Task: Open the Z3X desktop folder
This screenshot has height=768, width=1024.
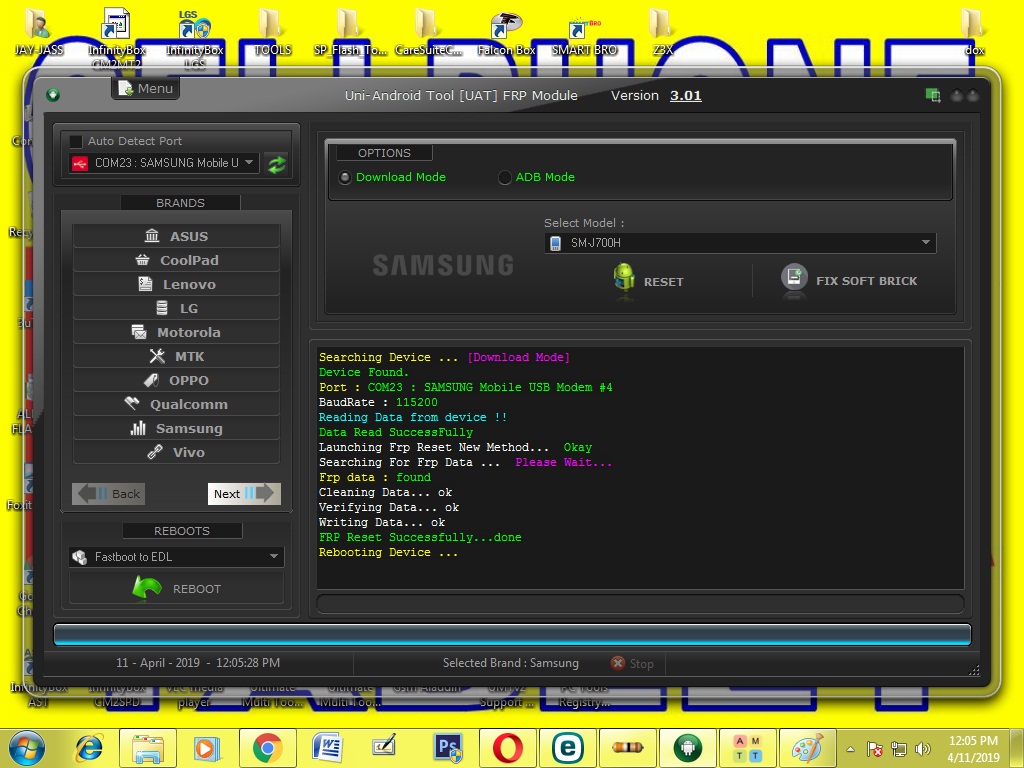Action: [x=662, y=33]
